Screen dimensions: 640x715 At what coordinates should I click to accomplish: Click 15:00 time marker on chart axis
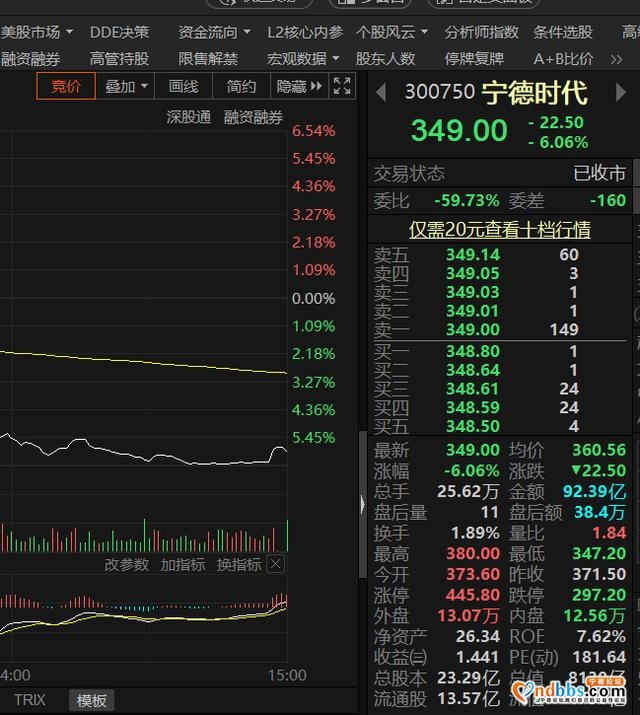coord(287,675)
